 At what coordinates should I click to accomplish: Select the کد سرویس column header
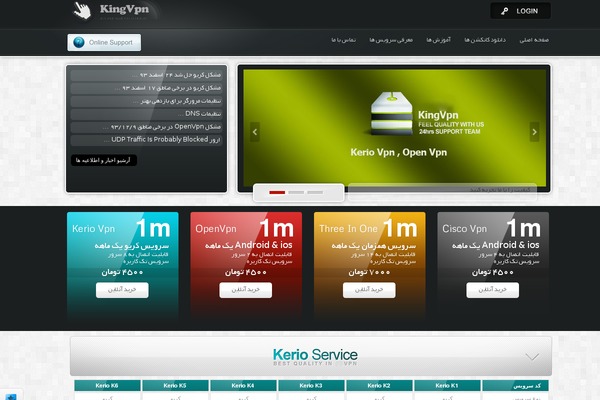point(515,385)
